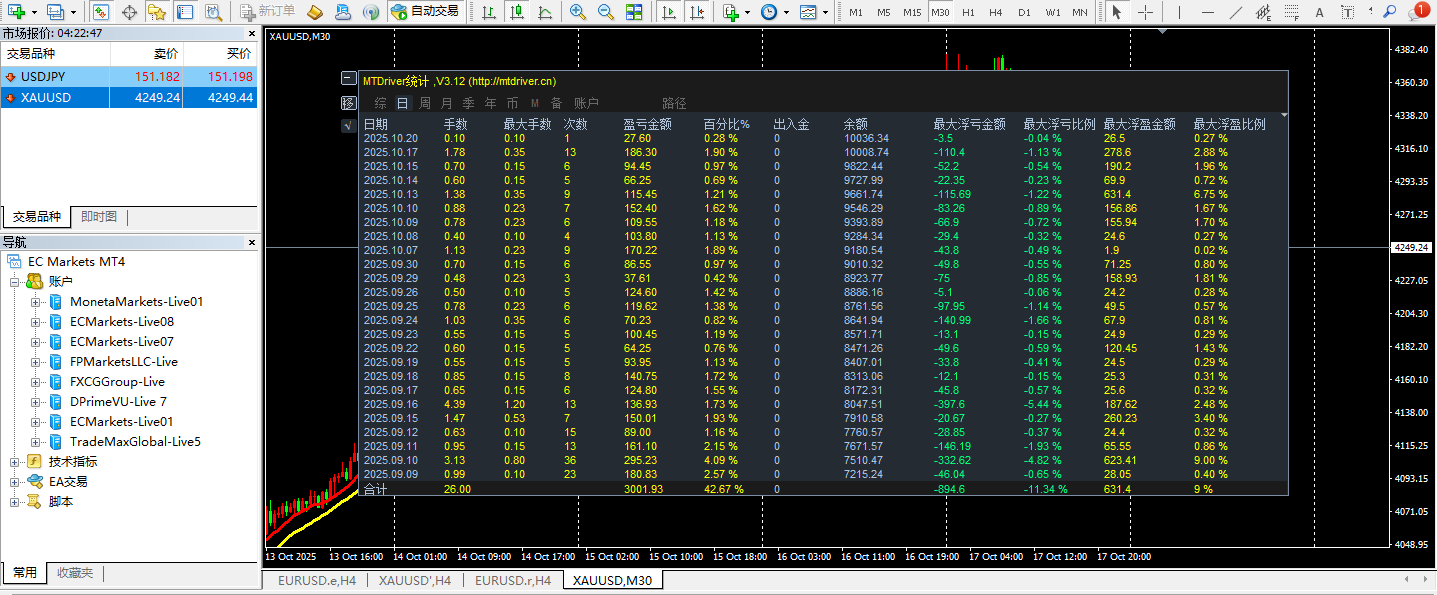
Task: Switch to the 即时图 tab
Action: pos(99,216)
